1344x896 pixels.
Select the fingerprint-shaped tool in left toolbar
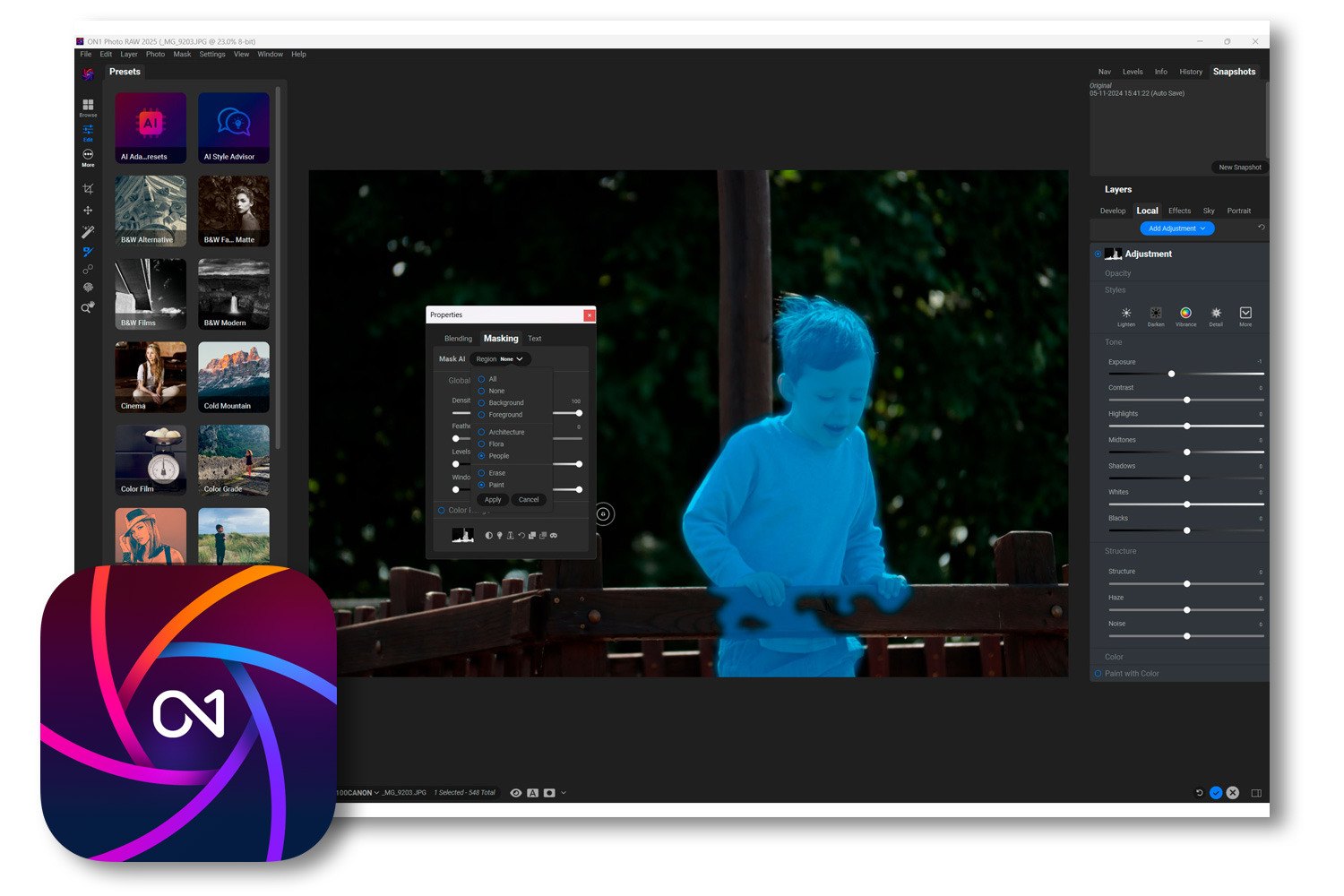[x=88, y=288]
